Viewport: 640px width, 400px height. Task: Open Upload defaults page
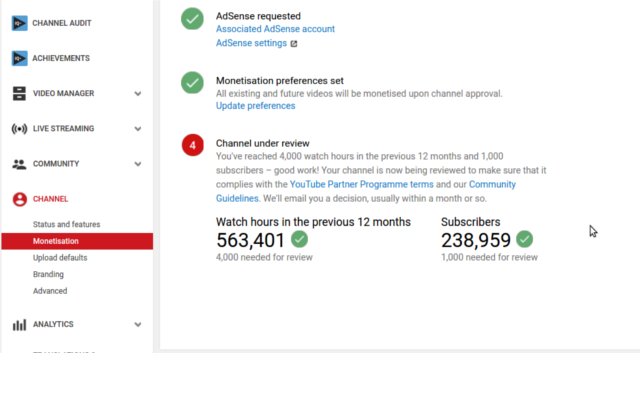[60, 258]
